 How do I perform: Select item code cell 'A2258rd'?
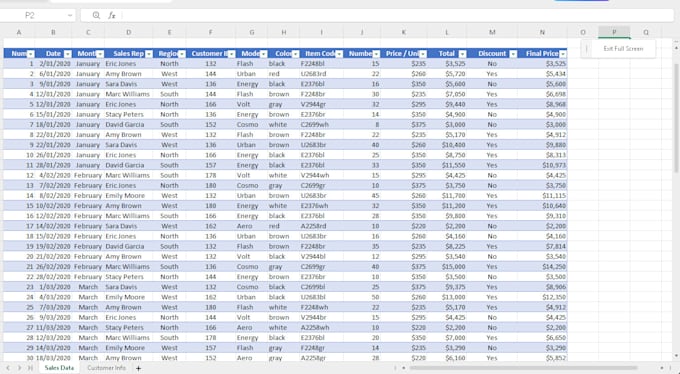click(321, 226)
